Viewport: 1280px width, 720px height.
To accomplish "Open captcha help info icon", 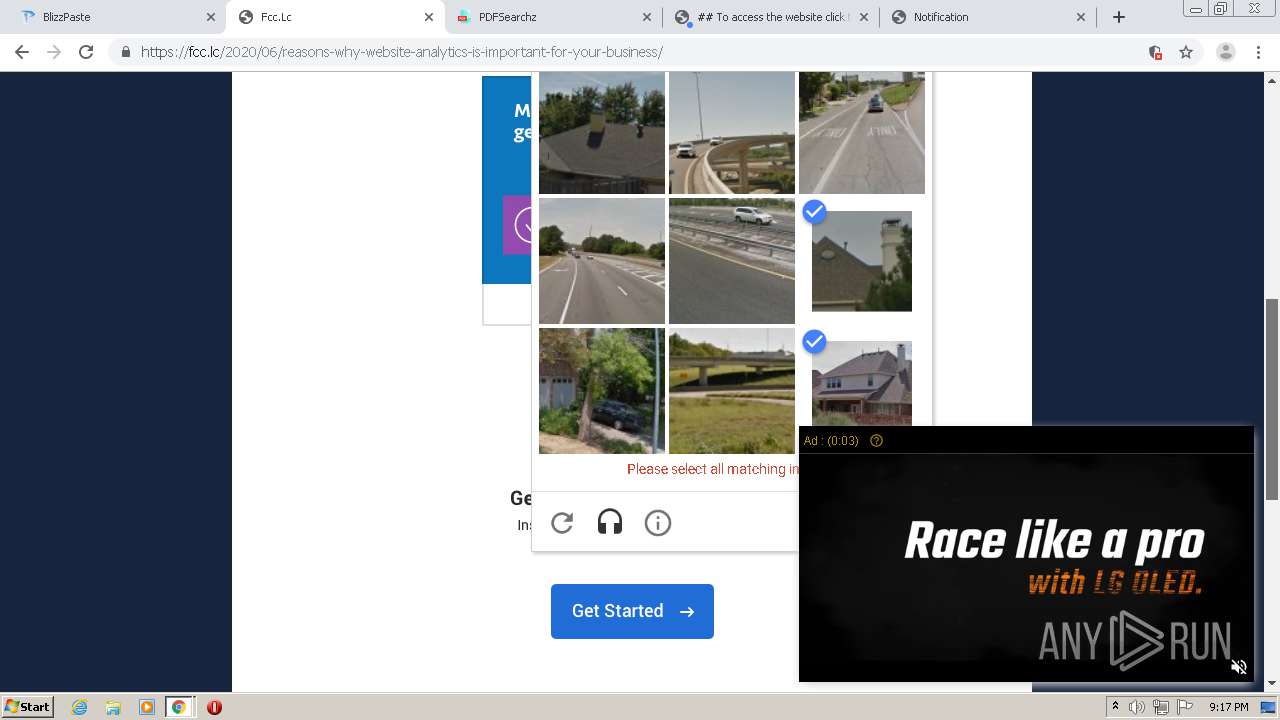I will tap(658, 523).
